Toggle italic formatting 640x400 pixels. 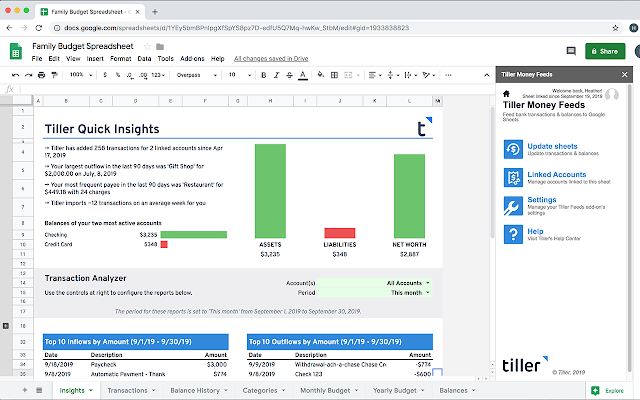276,75
